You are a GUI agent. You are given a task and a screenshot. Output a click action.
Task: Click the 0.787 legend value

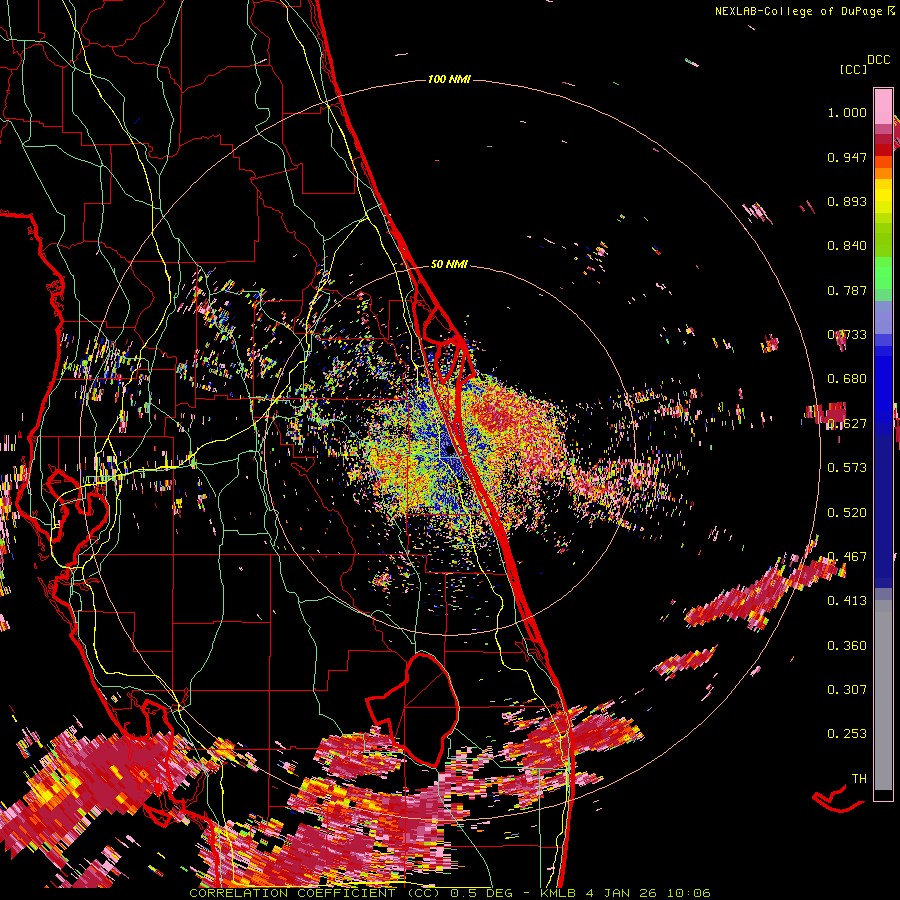tap(847, 290)
